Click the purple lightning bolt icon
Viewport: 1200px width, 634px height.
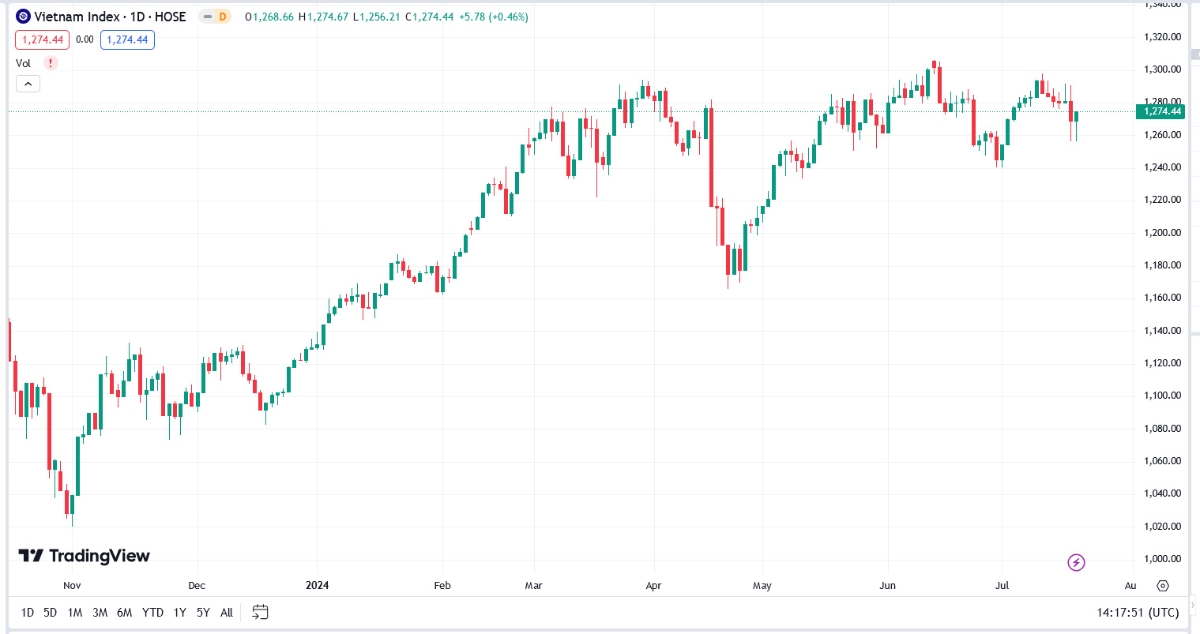tap(1076, 563)
